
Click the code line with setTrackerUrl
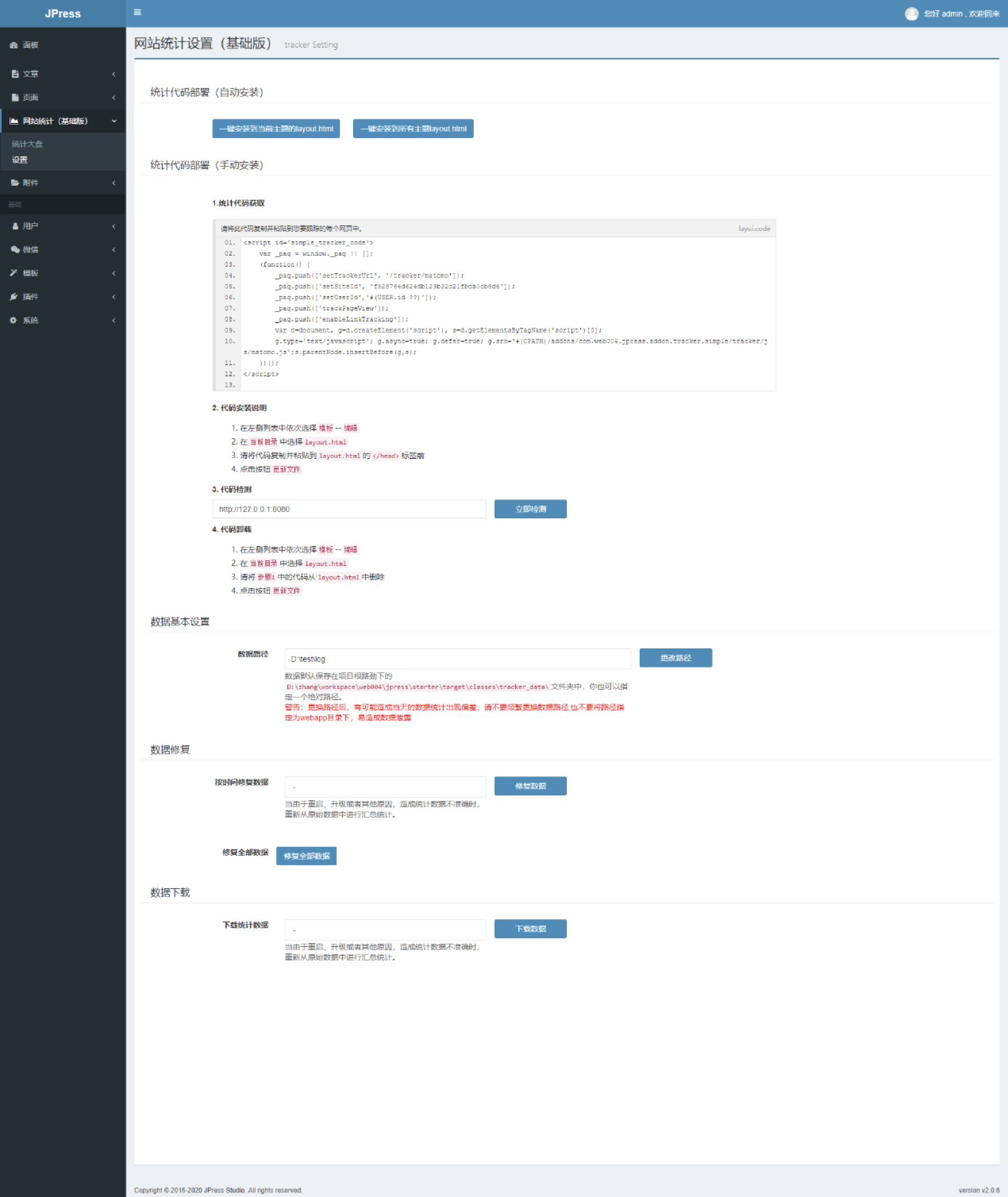point(369,275)
